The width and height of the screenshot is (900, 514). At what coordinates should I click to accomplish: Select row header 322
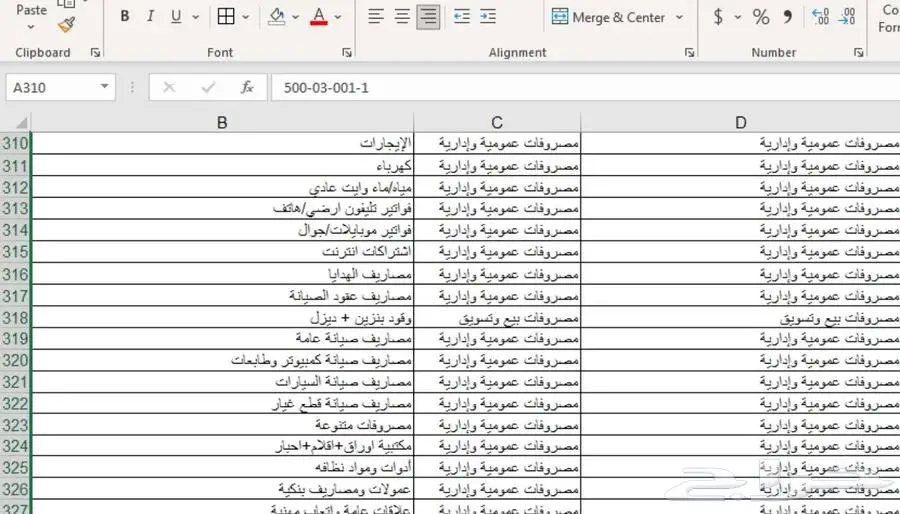pyautogui.click(x=15, y=404)
